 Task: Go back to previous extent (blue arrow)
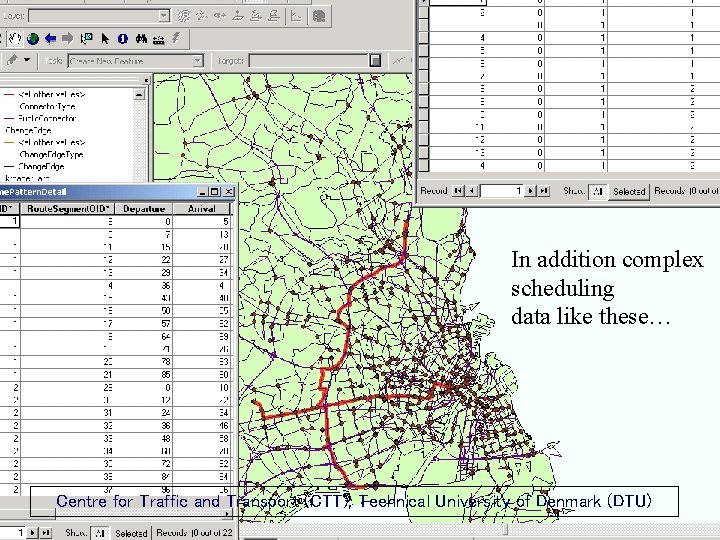(50, 39)
